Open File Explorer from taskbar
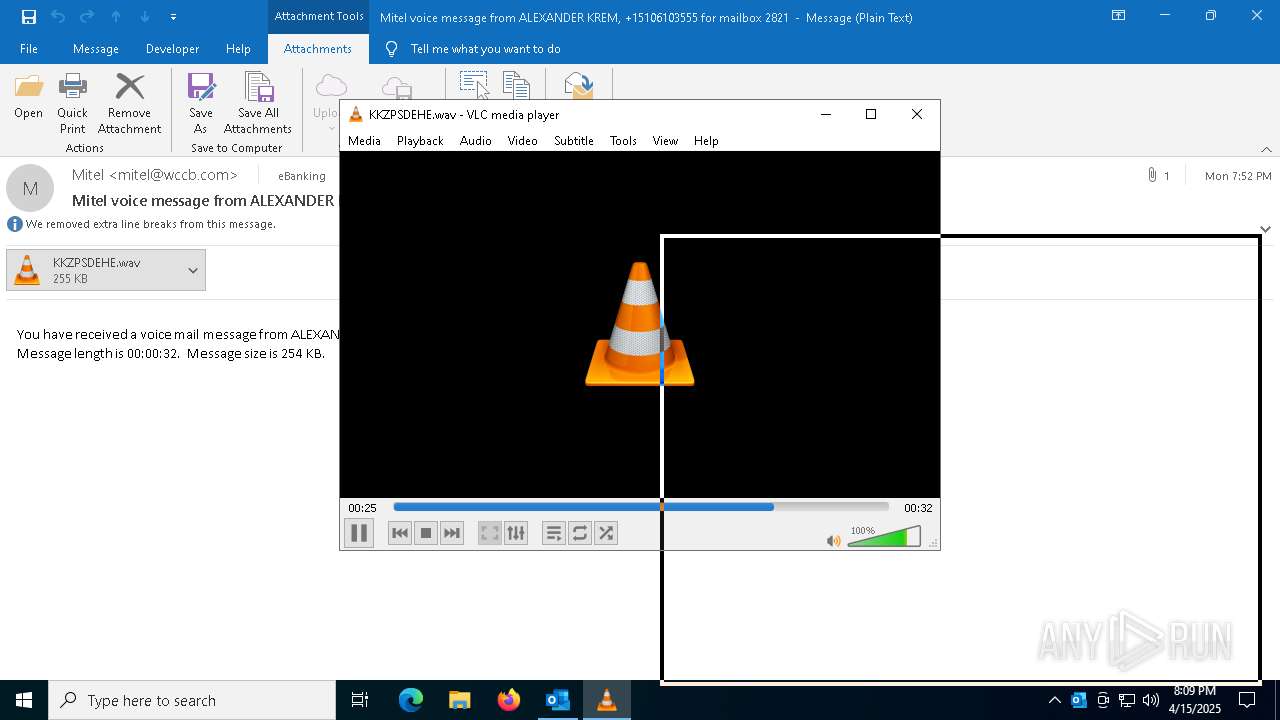 pyautogui.click(x=459, y=700)
